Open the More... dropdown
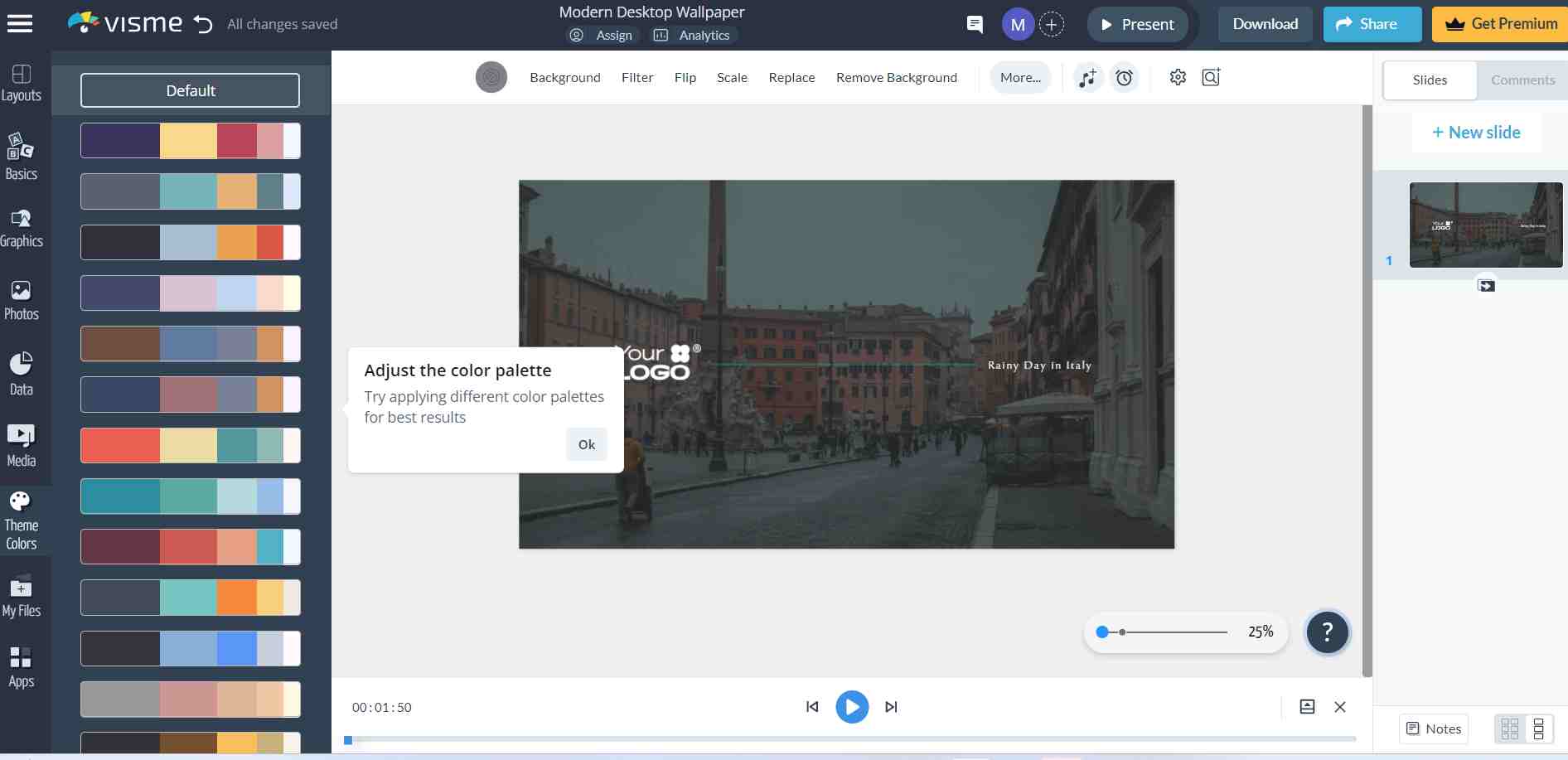 [1020, 77]
